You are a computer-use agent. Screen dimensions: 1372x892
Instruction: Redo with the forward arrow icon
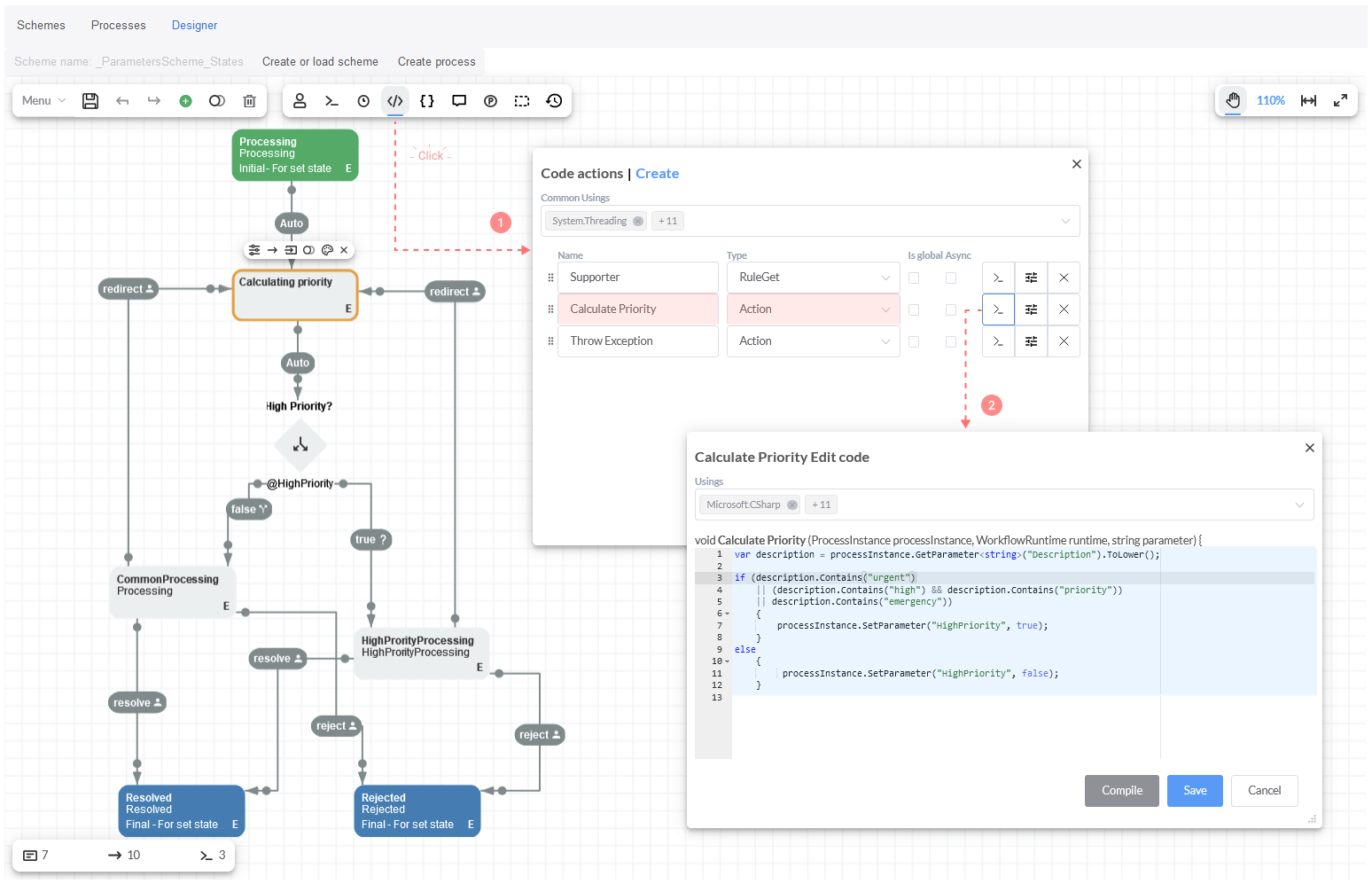click(x=154, y=101)
